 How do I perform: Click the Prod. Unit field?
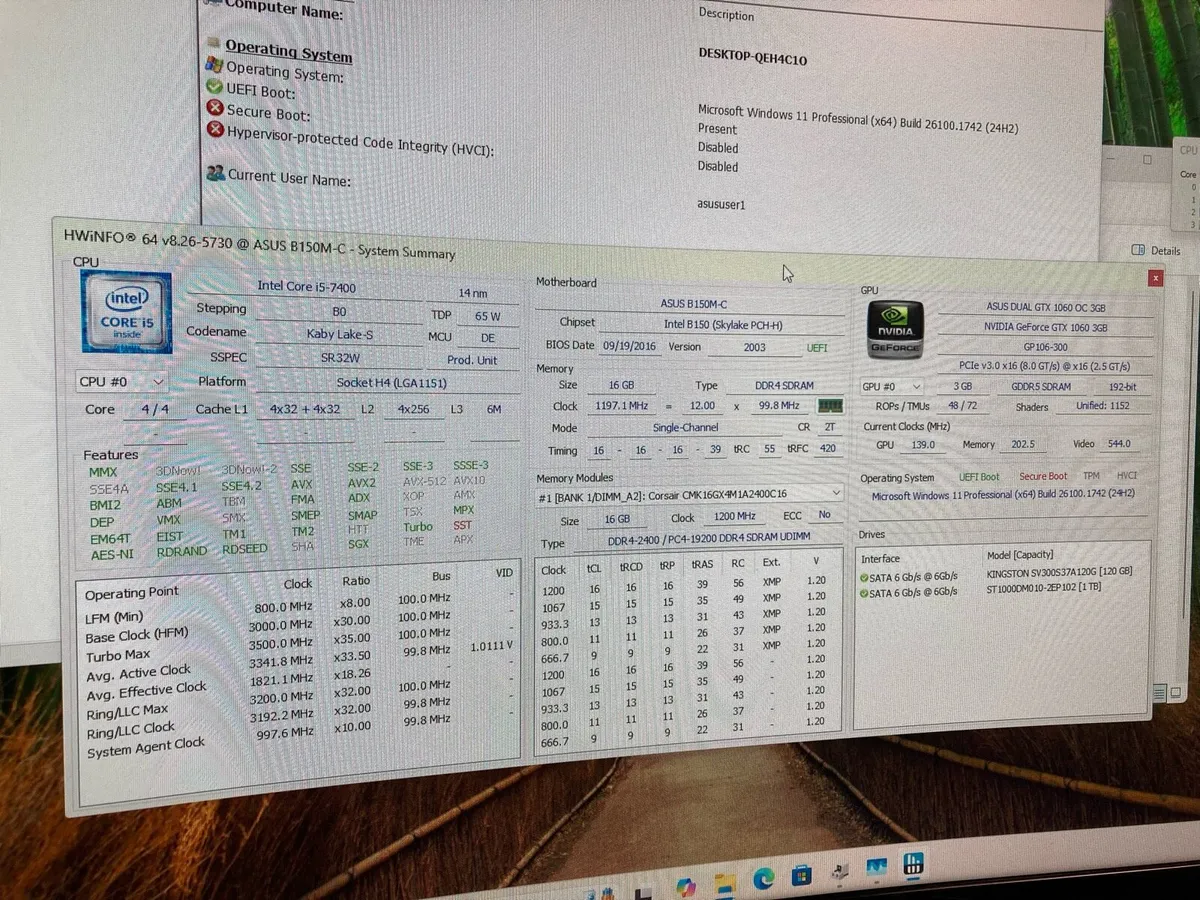472,360
